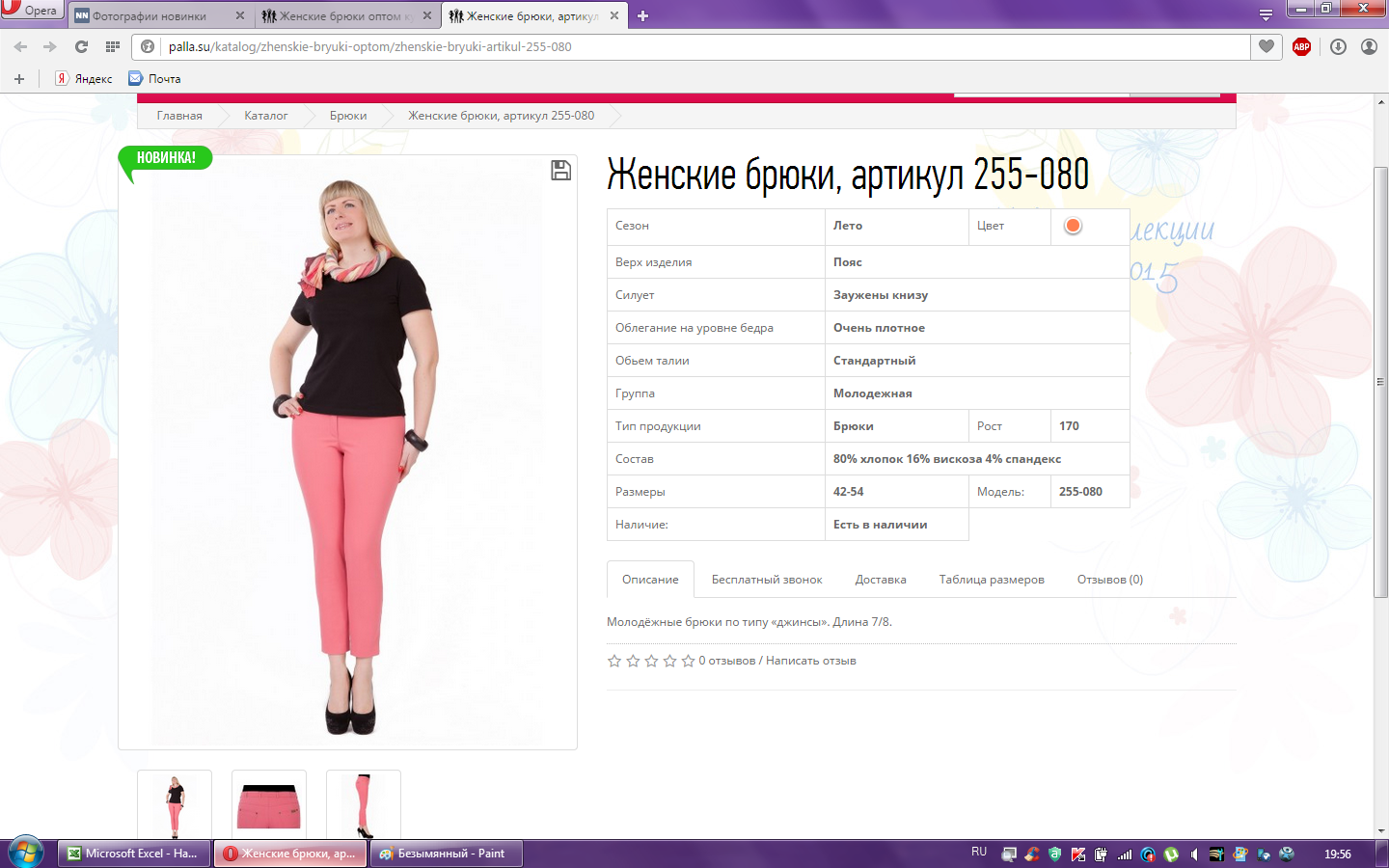
Task: Click the Написать отзыв link
Action: (811, 661)
